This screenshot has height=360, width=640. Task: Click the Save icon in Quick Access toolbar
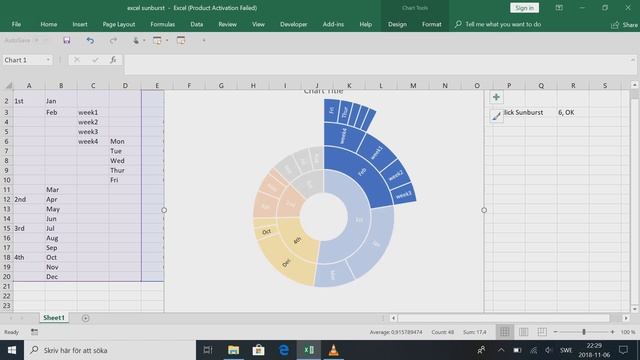67,40
